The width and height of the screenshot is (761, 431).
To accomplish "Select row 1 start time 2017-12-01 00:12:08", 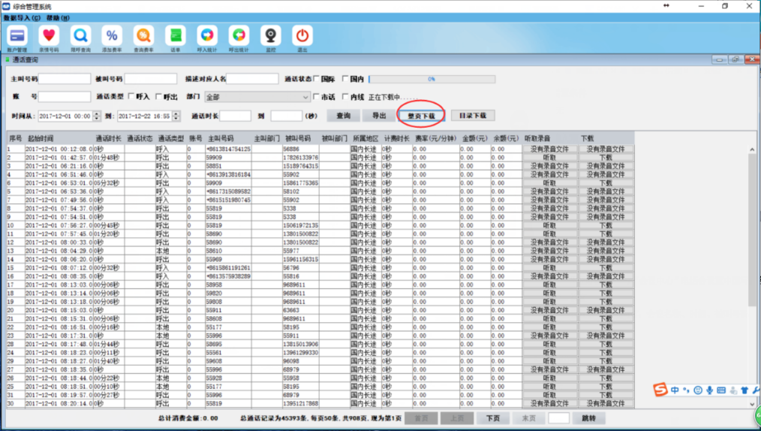I will pyautogui.click(x=59, y=149).
